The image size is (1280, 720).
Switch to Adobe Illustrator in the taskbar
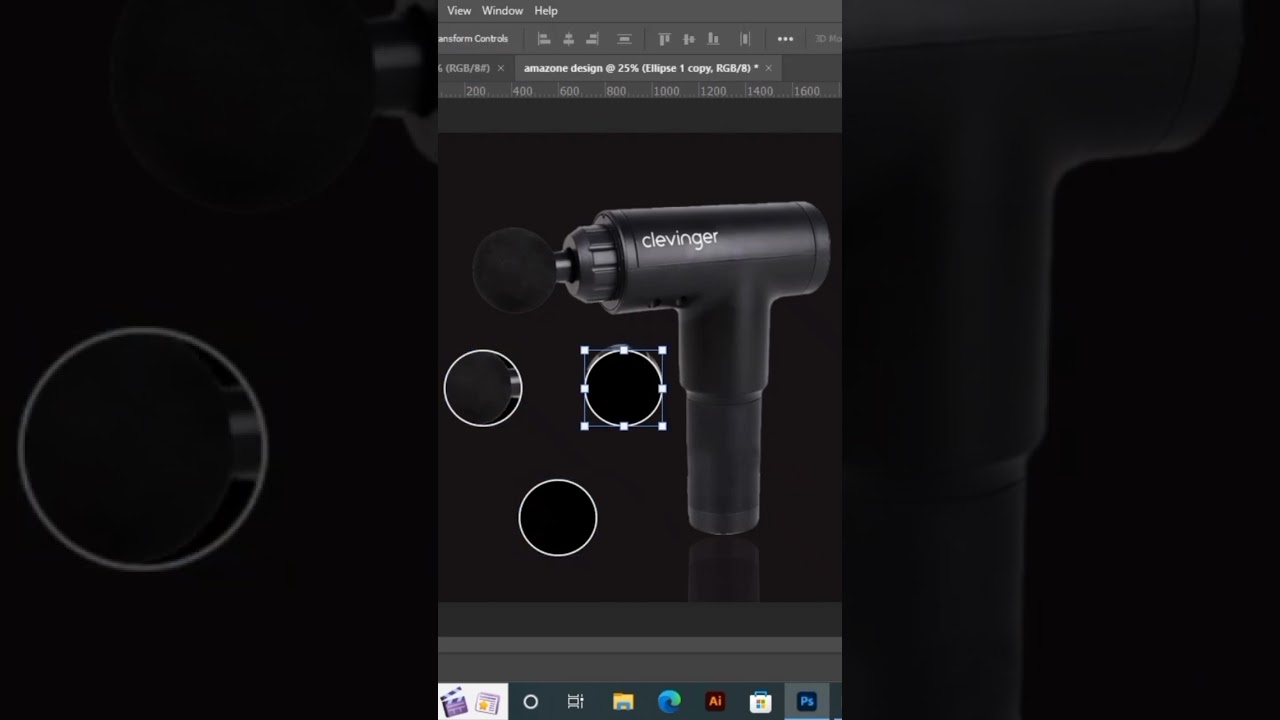click(x=715, y=702)
